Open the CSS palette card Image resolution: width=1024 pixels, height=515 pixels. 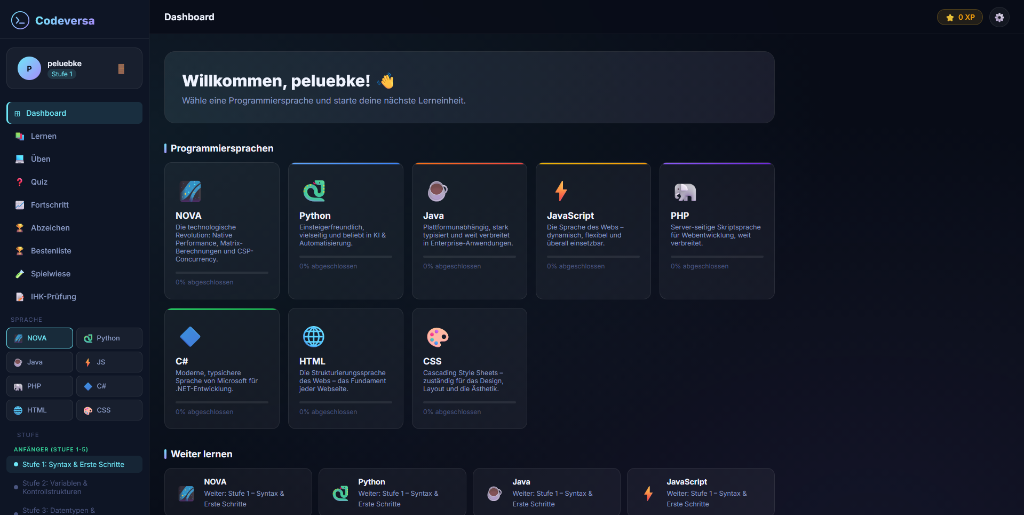[x=470, y=369]
